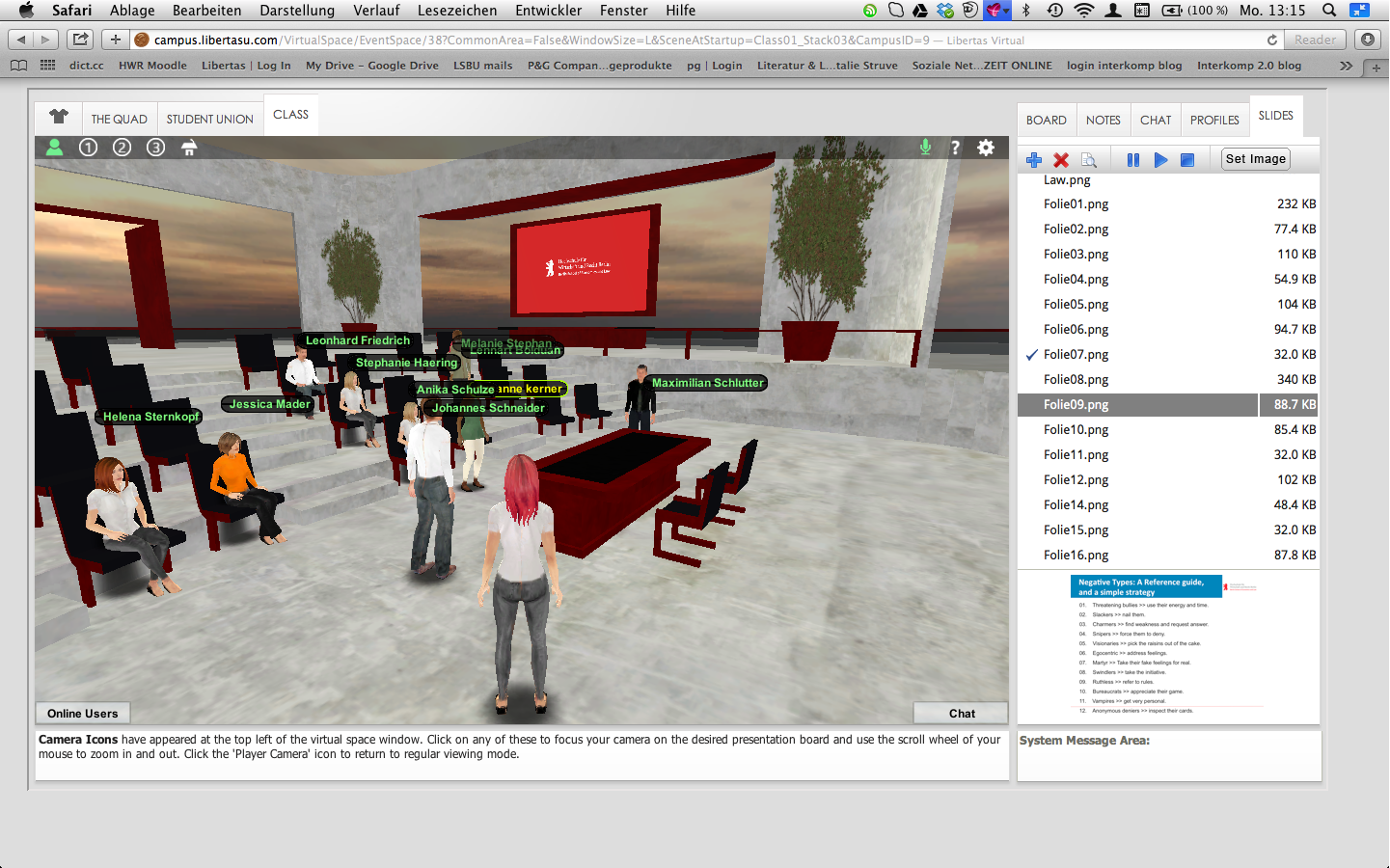This screenshot has height=868, width=1390.
Task: Expand the Chat panel in the scene
Action: click(961, 714)
